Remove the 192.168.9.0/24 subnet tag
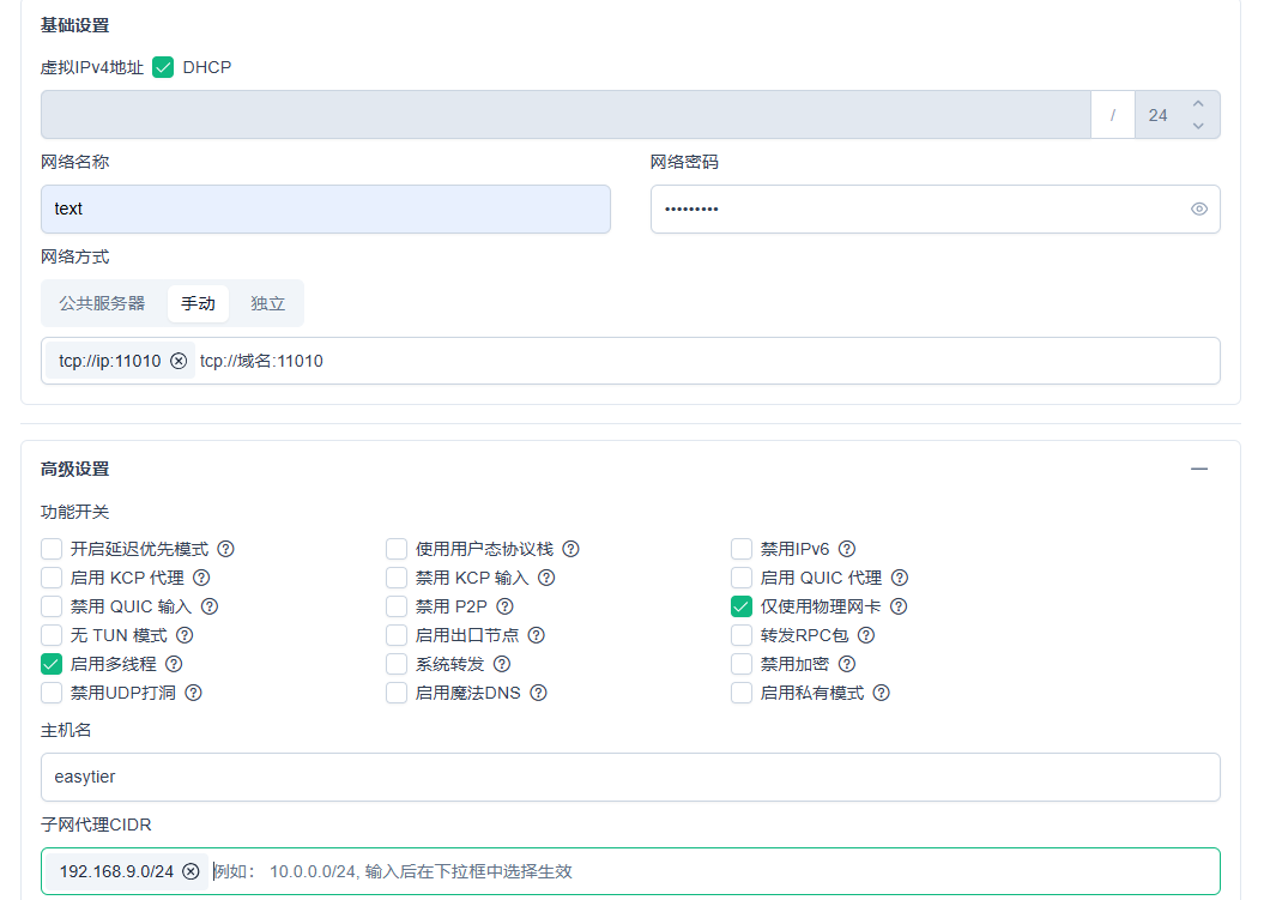The image size is (1265, 900). 191,872
